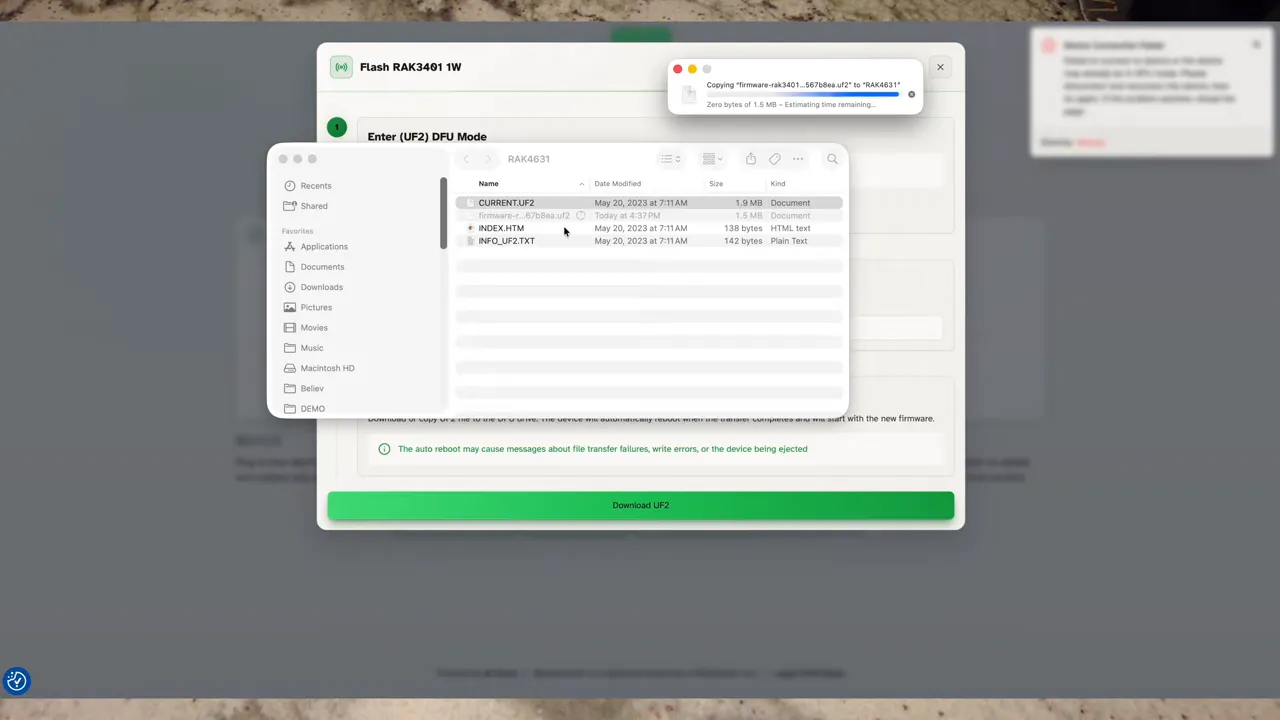
Task: Open Shared in Finder sidebar
Action: coord(313,206)
